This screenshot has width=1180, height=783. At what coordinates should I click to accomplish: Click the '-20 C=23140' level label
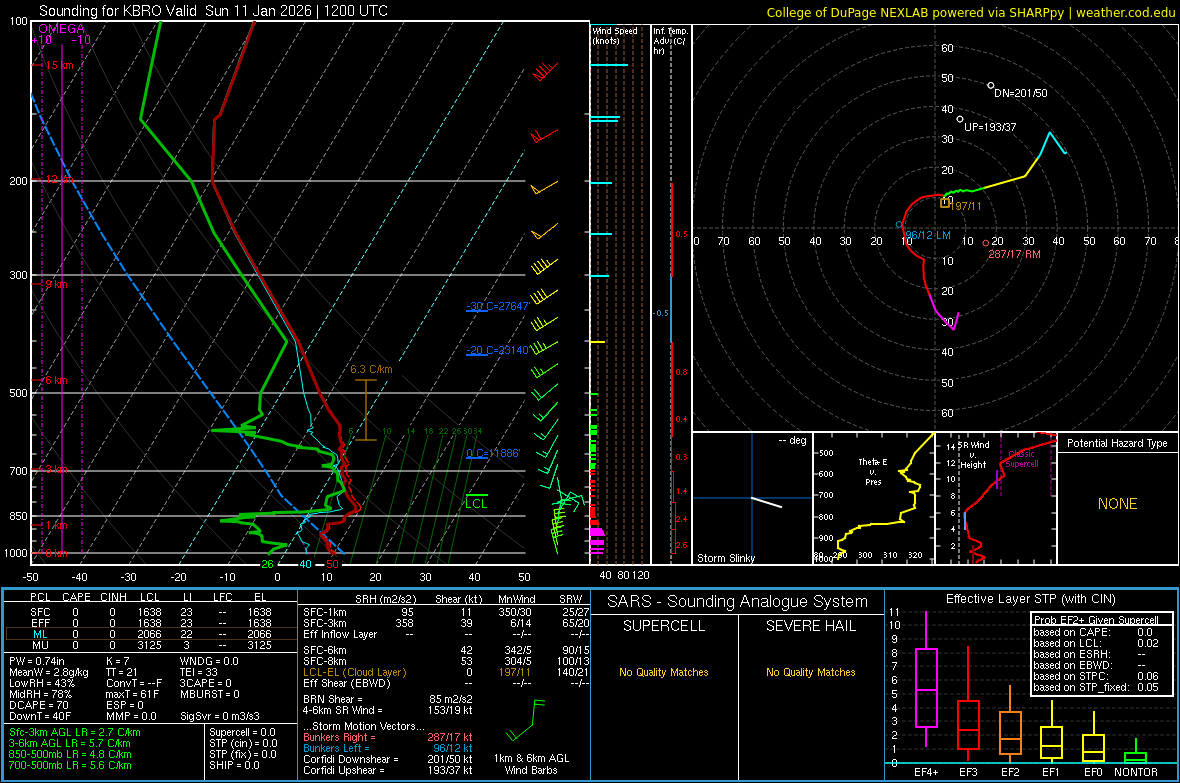pos(497,350)
